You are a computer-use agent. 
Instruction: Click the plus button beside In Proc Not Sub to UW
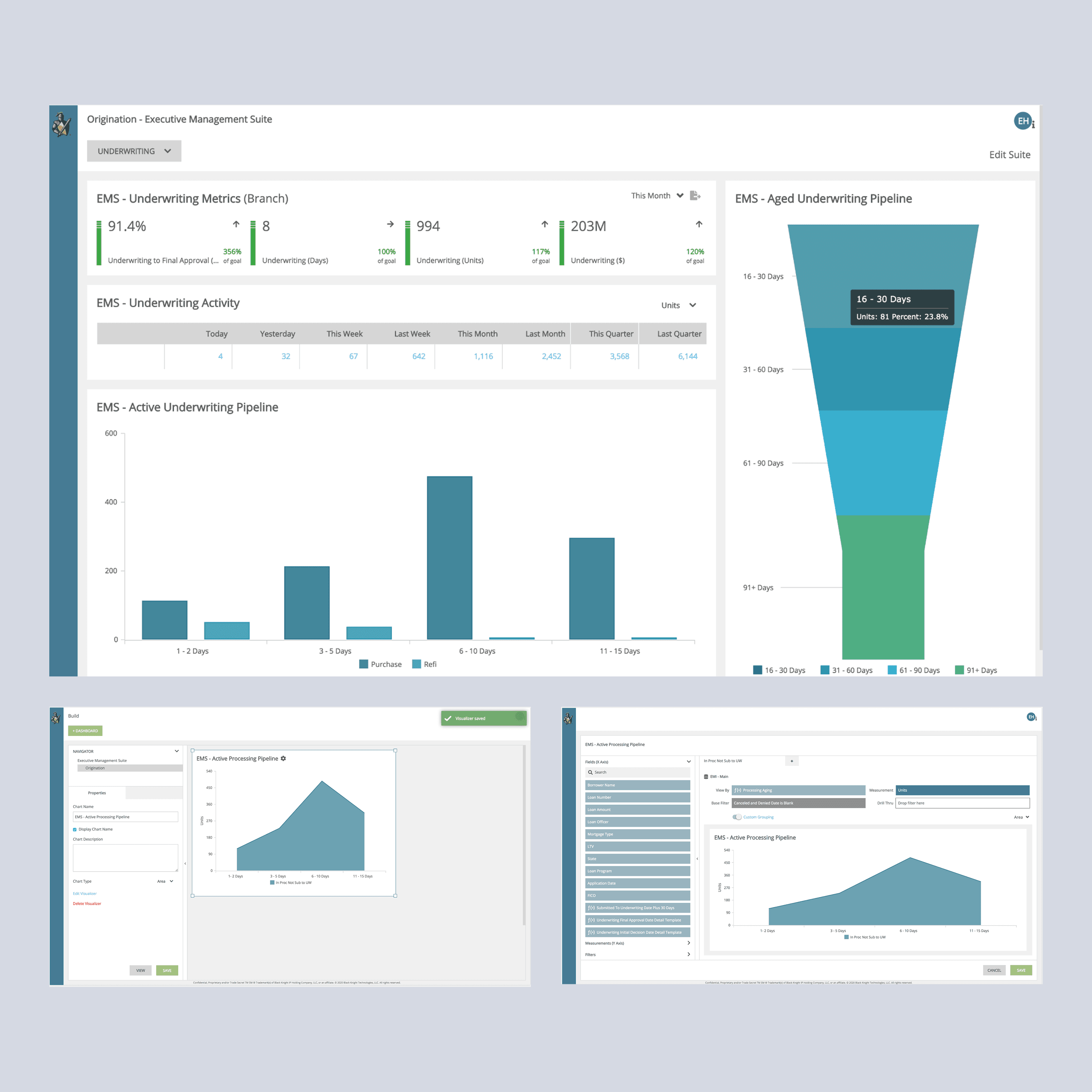pos(791,761)
